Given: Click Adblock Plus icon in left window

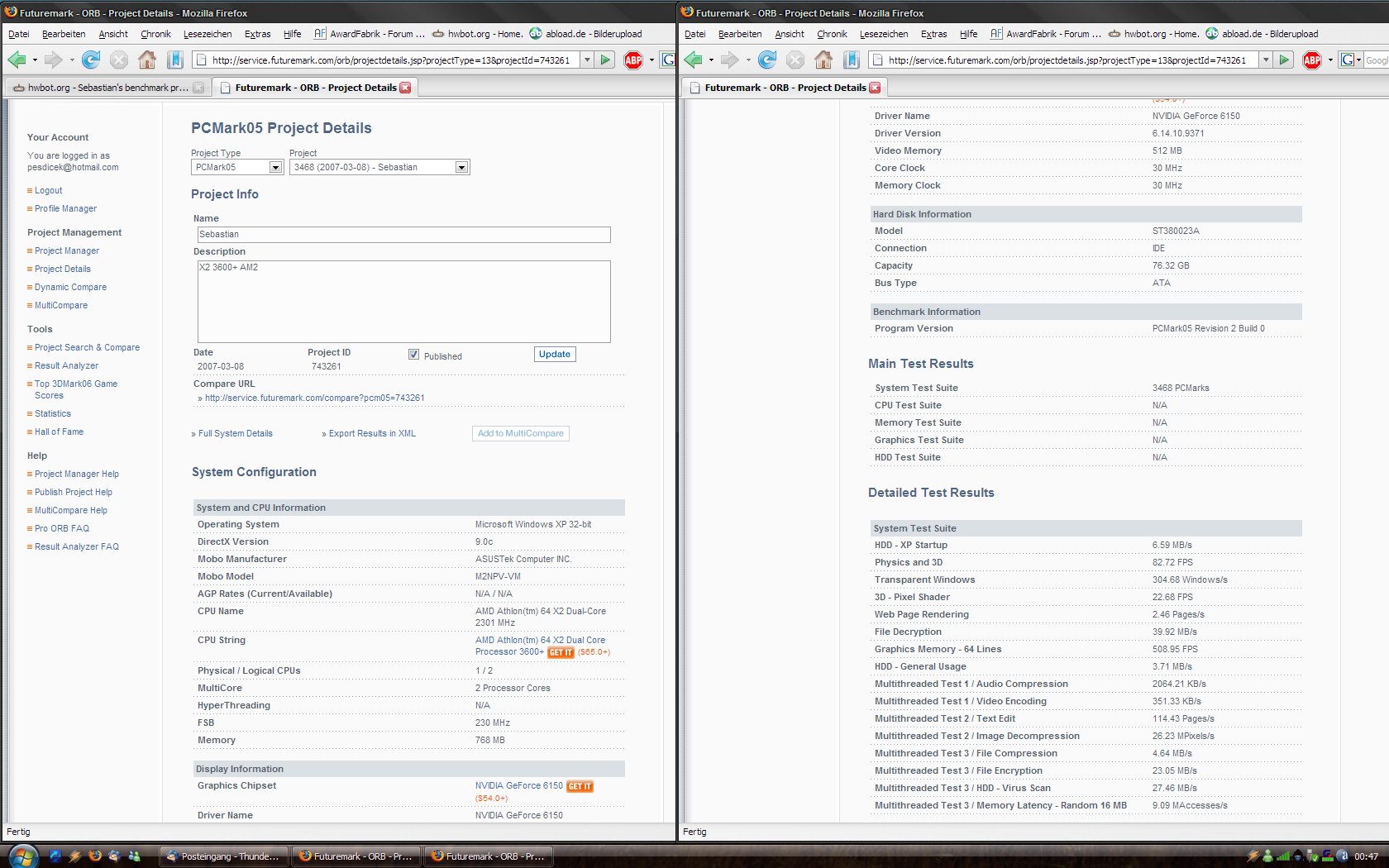Looking at the screenshot, I should point(633,60).
